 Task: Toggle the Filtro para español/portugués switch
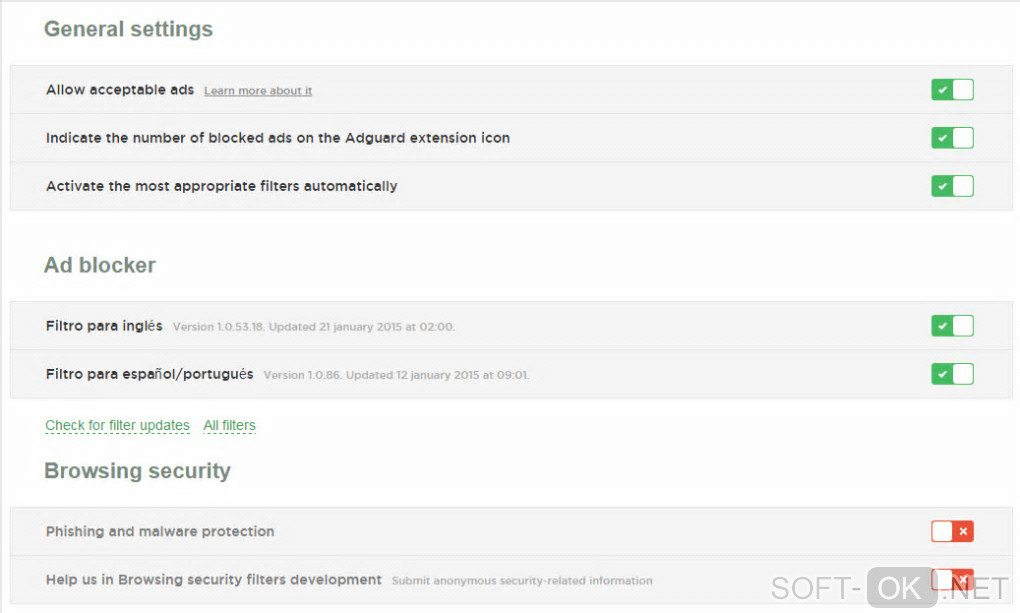[x=952, y=374]
